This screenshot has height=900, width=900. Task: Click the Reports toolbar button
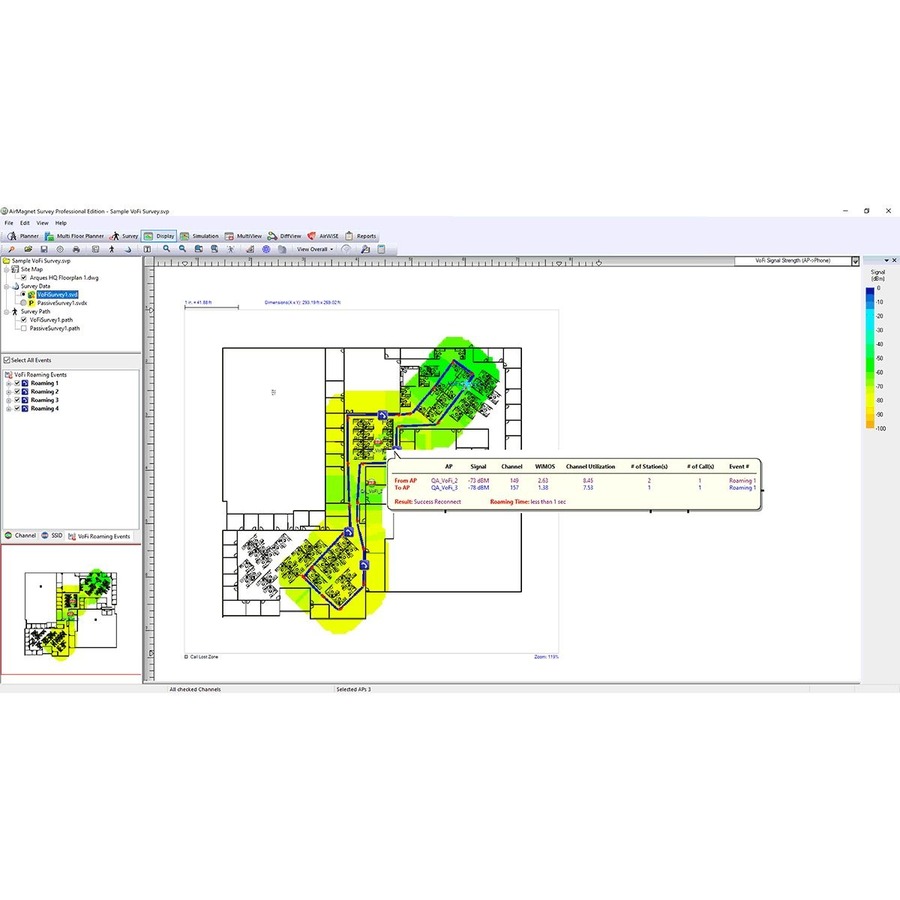coord(361,236)
